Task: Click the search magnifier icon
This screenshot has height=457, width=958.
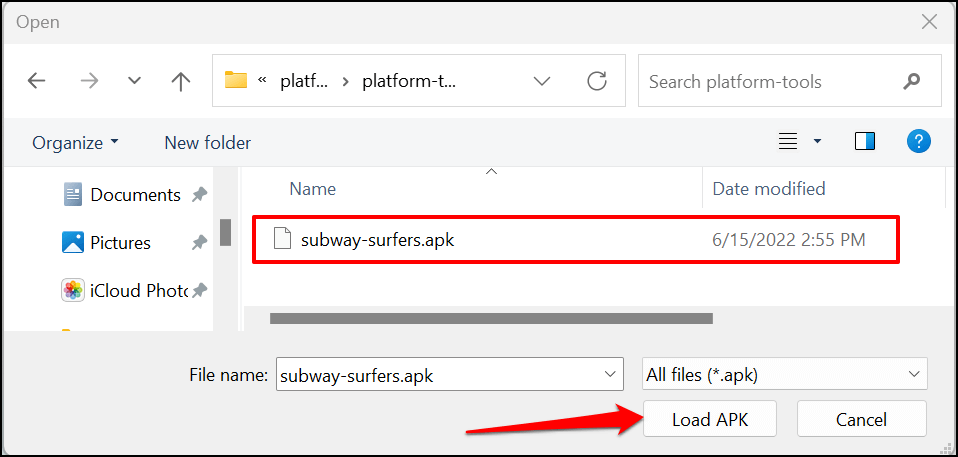Action: coord(911,82)
